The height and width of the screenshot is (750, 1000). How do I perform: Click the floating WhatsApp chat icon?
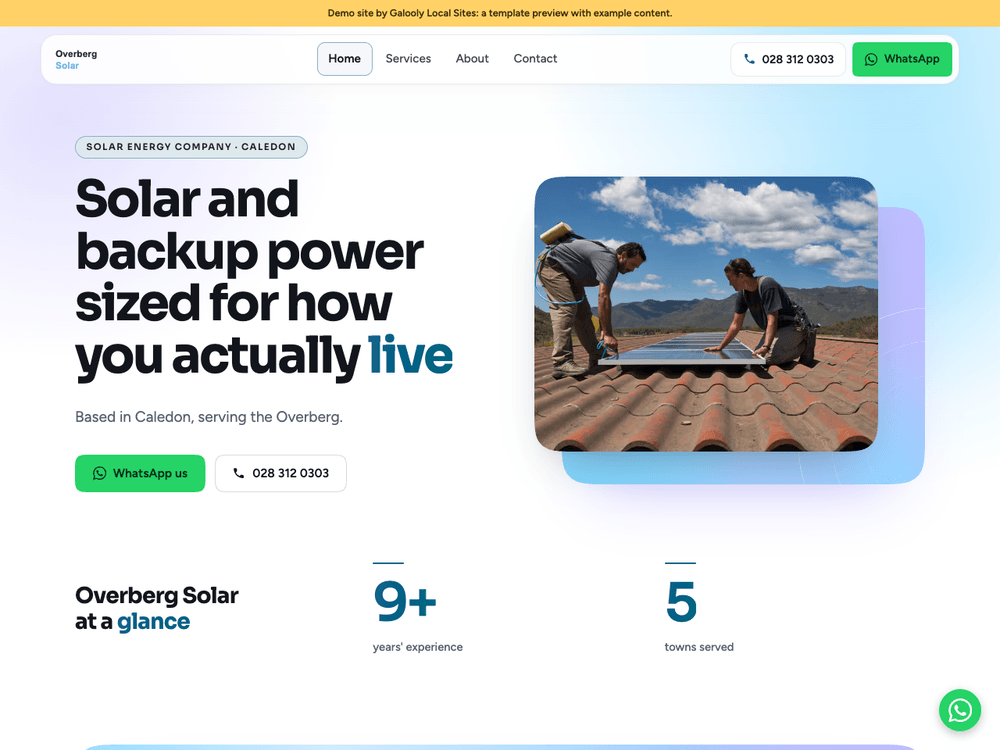959,710
